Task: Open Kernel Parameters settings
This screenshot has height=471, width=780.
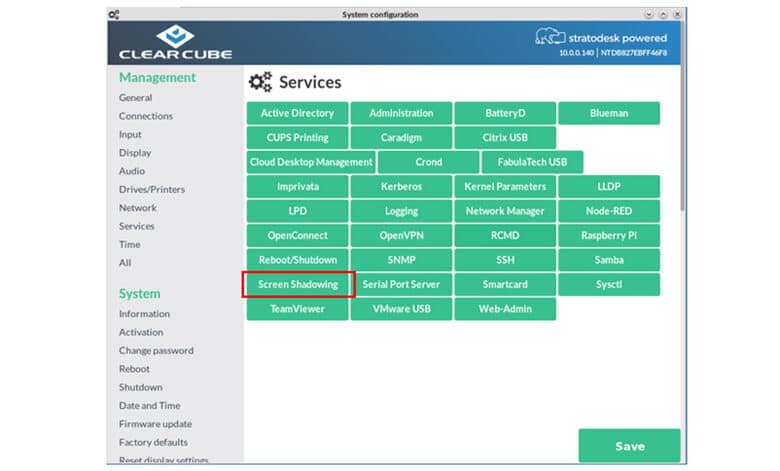Action: [x=505, y=187]
